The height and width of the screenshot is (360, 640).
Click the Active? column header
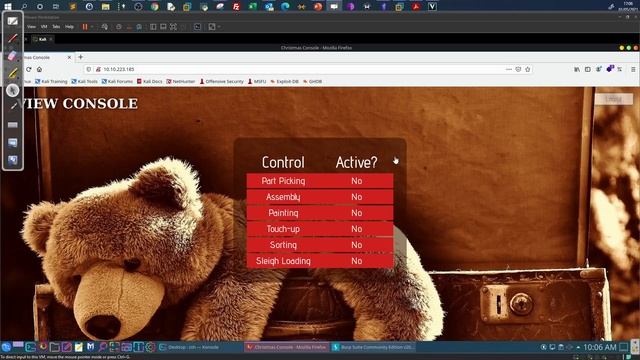[x=356, y=162]
